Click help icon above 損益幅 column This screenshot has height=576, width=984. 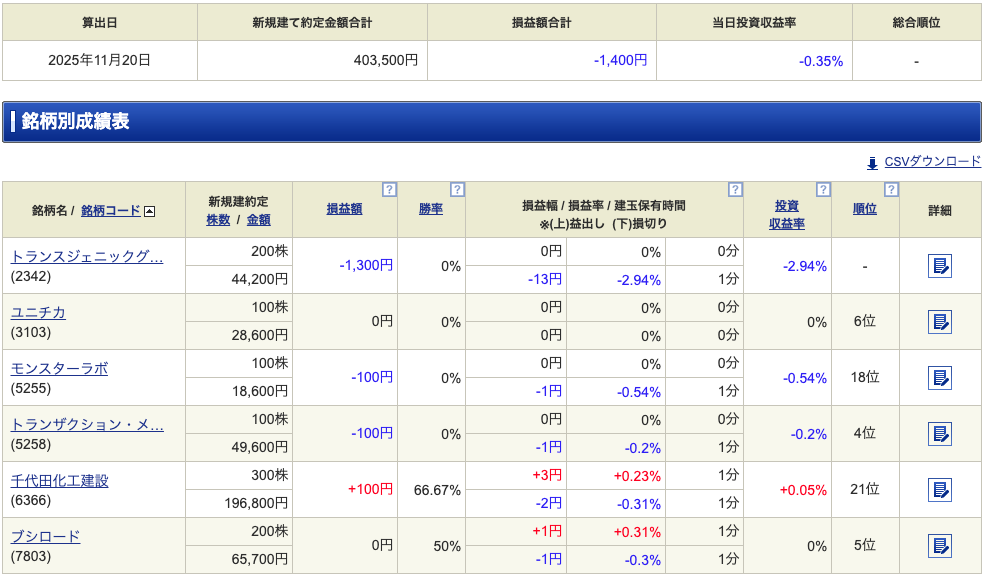pos(735,189)
